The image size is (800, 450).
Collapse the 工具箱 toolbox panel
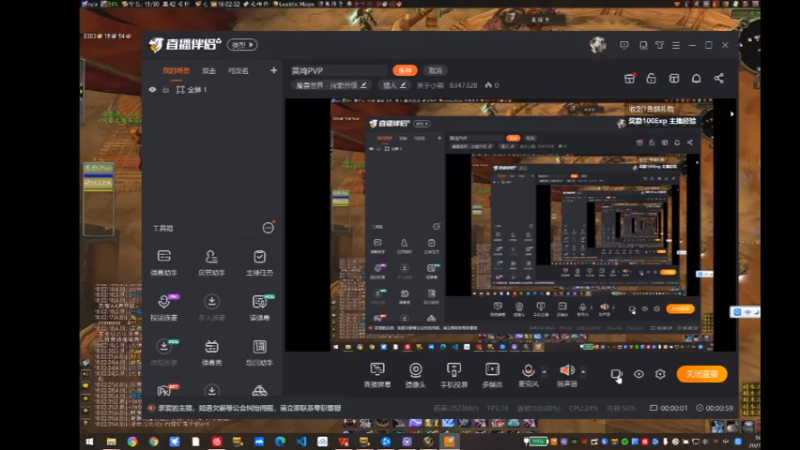[x=268, y=228]
